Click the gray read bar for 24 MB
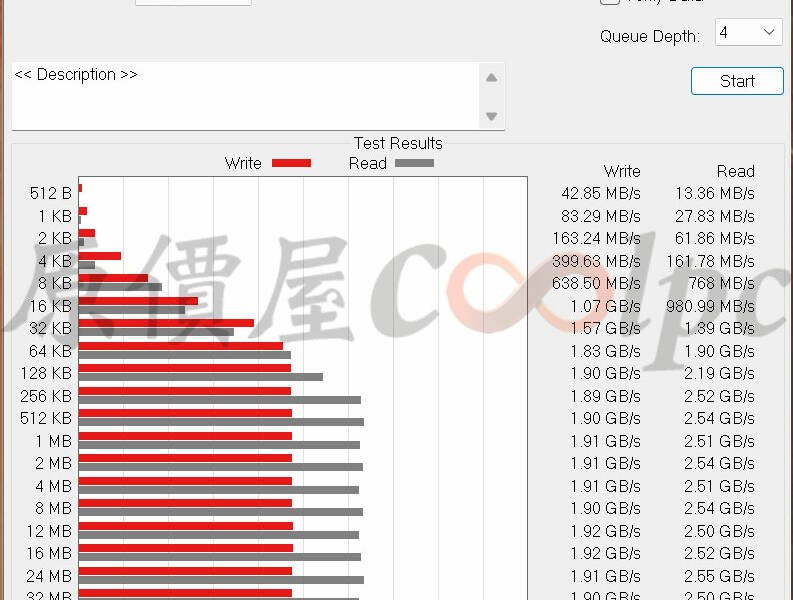Image resolution: width=793 pixels, height=600 pixels. pyautogui.click(x=221, y=580)
